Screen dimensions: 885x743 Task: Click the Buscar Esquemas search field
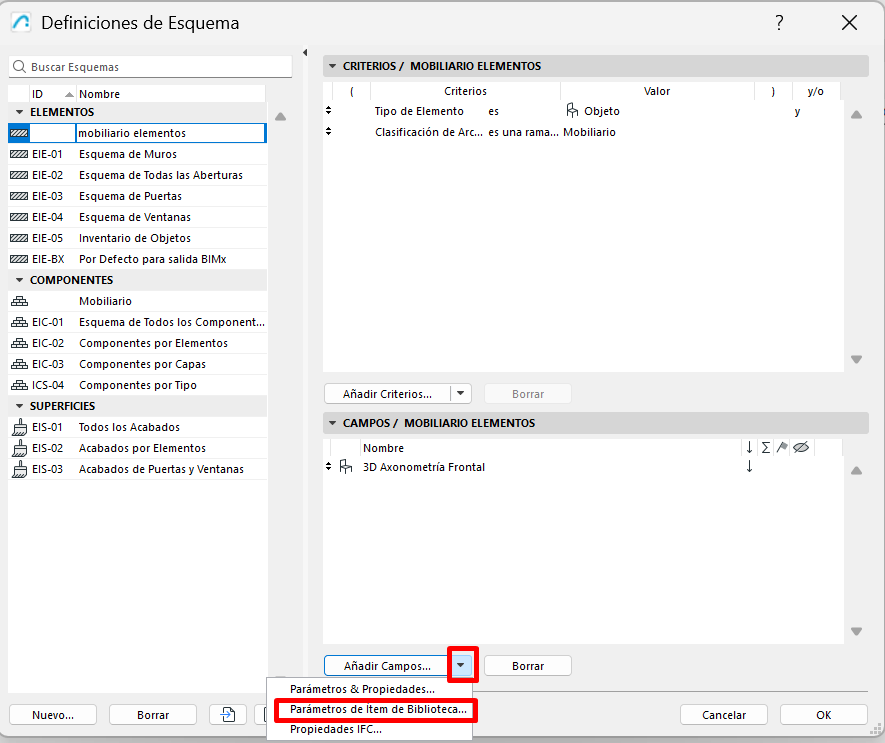150,67
